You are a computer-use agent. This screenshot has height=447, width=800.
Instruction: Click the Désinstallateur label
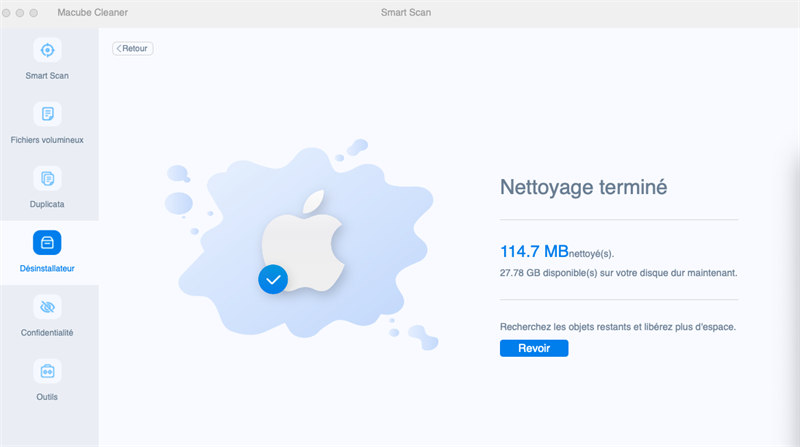tap(47, 268)
